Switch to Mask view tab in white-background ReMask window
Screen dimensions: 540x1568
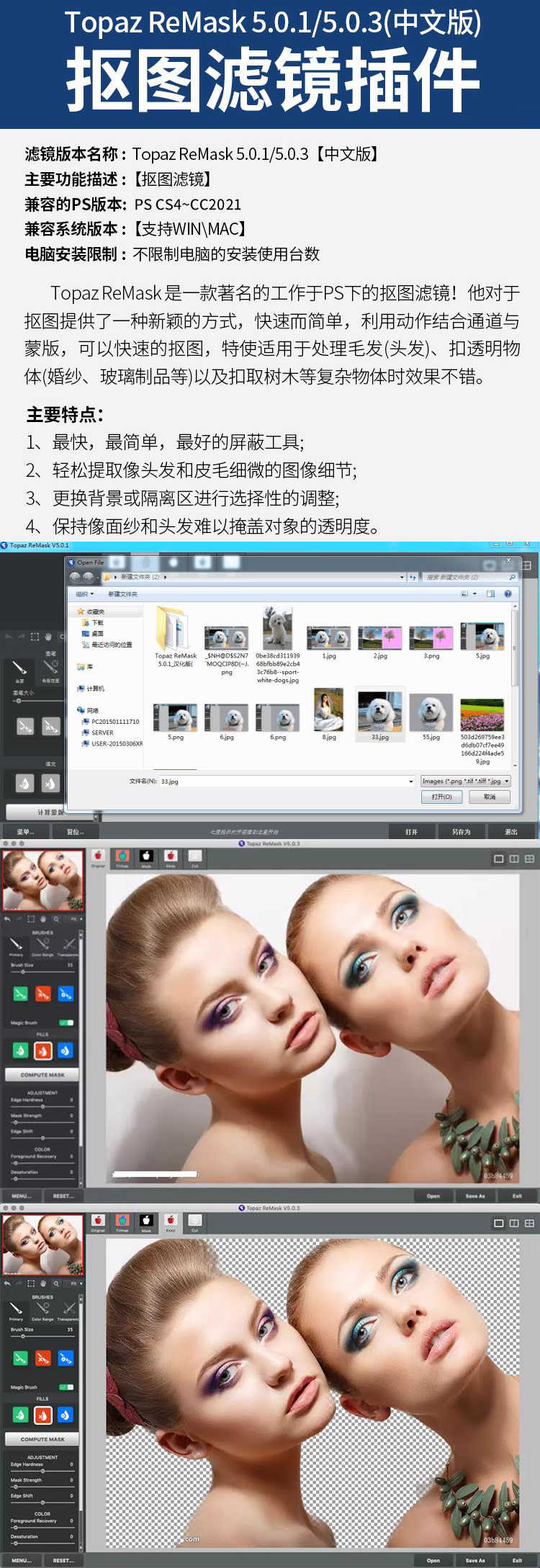coord(146,858)
